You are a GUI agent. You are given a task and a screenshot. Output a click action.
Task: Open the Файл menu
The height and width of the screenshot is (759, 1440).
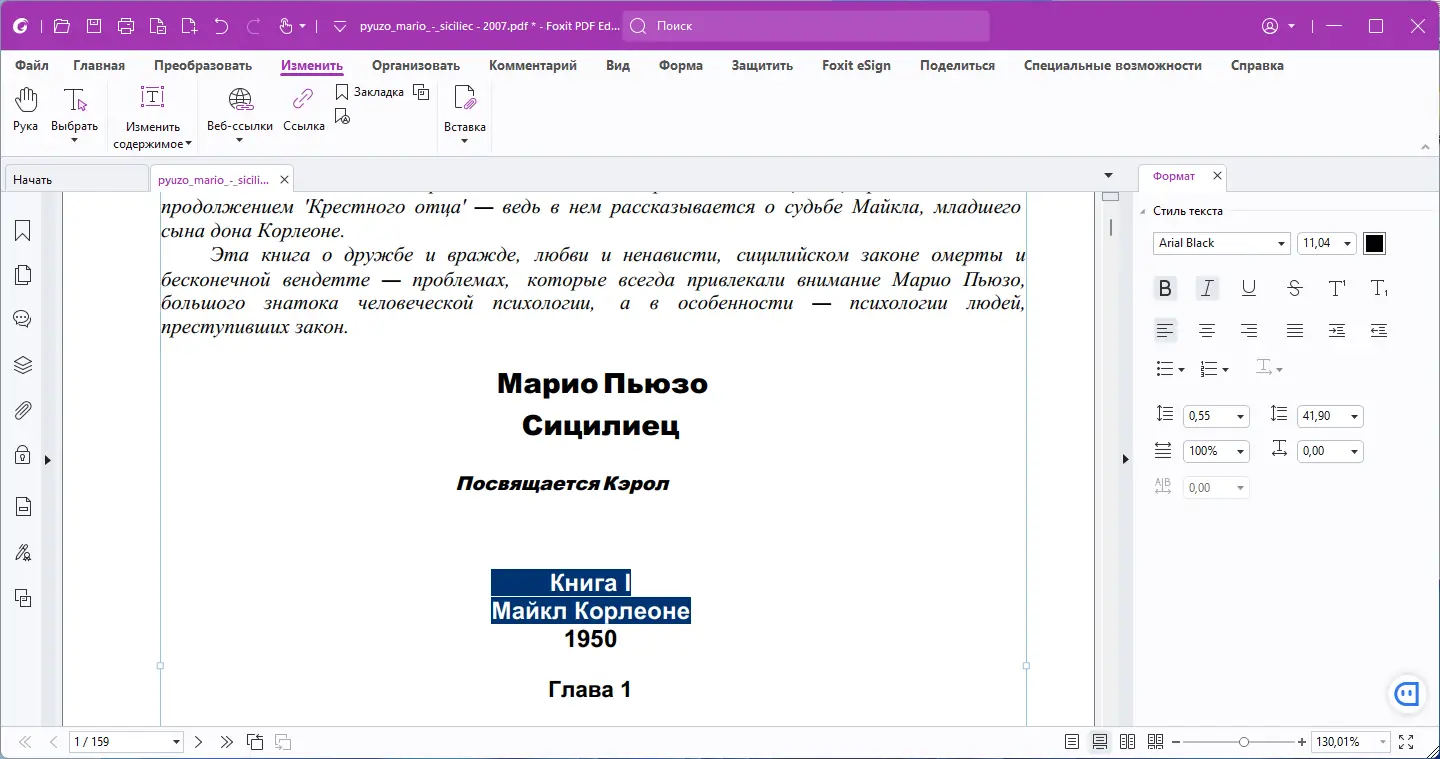coord(32,65)
